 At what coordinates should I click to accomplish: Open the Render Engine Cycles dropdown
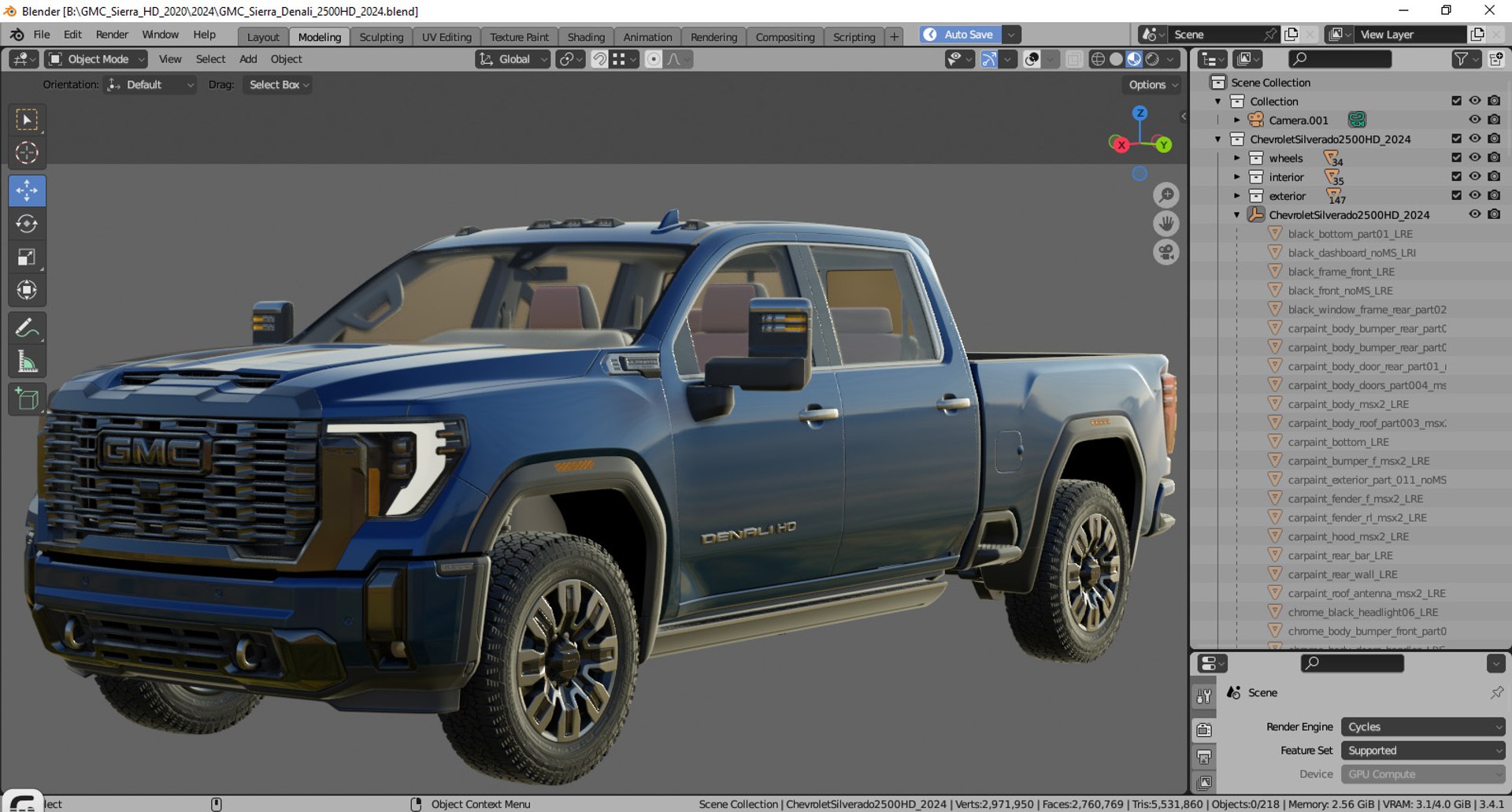(x=1424, y=727)
